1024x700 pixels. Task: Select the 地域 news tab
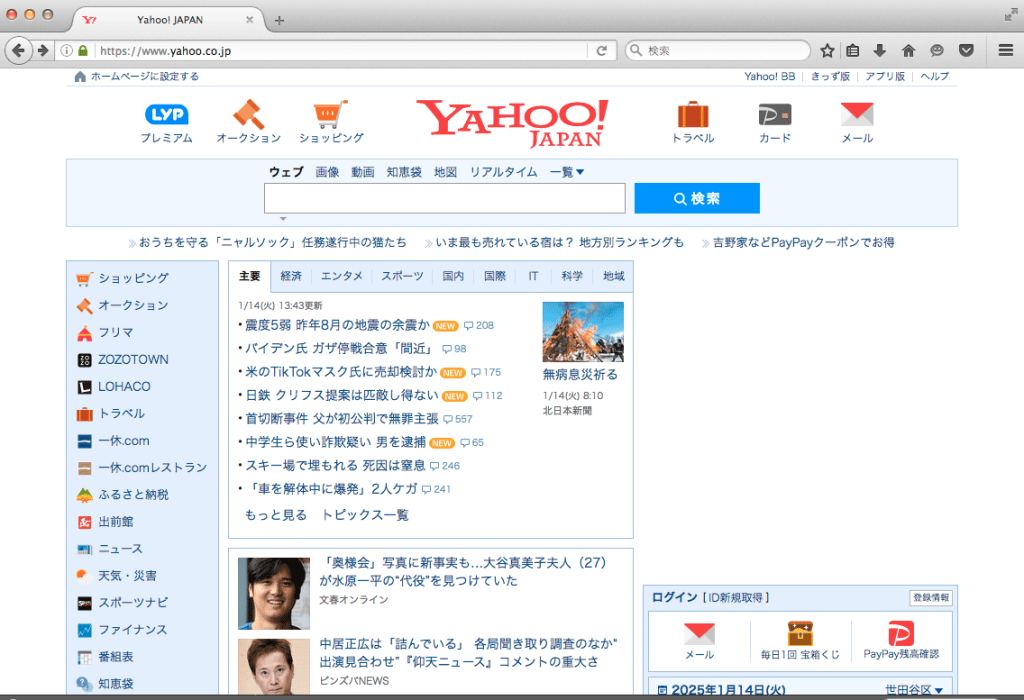pyautogui.click(x=614, y=276)
